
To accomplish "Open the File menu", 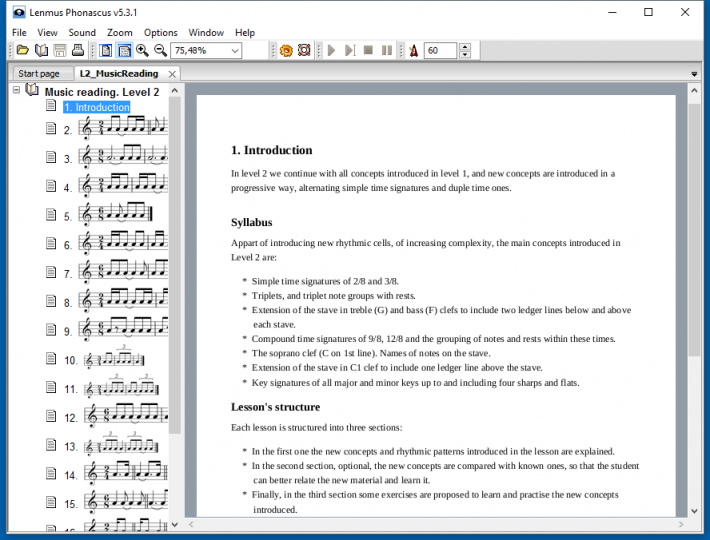I will point(19,33).
